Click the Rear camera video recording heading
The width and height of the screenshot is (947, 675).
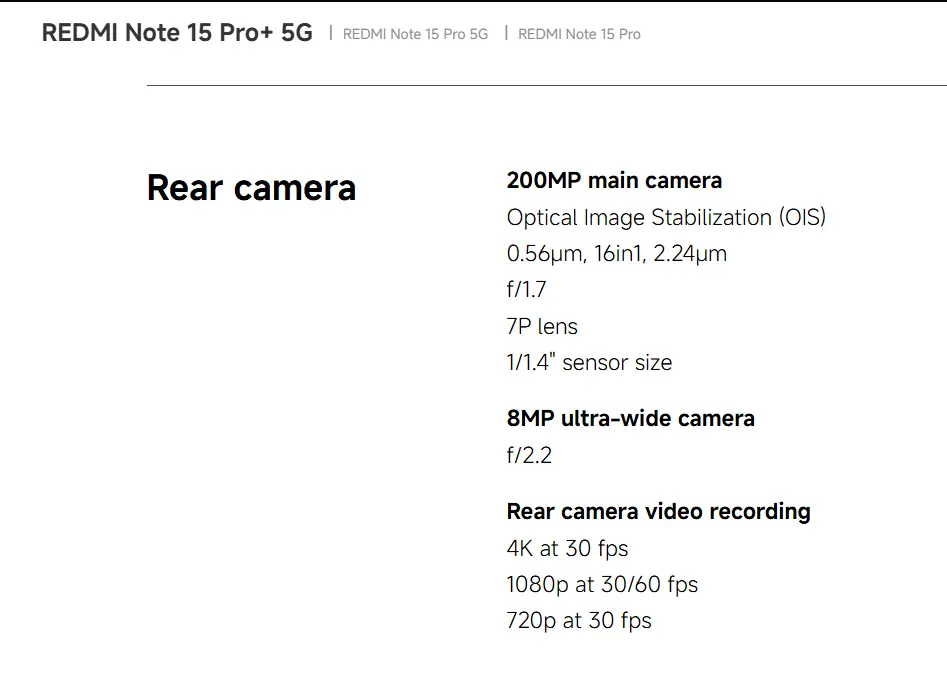[x=658, y=512]
